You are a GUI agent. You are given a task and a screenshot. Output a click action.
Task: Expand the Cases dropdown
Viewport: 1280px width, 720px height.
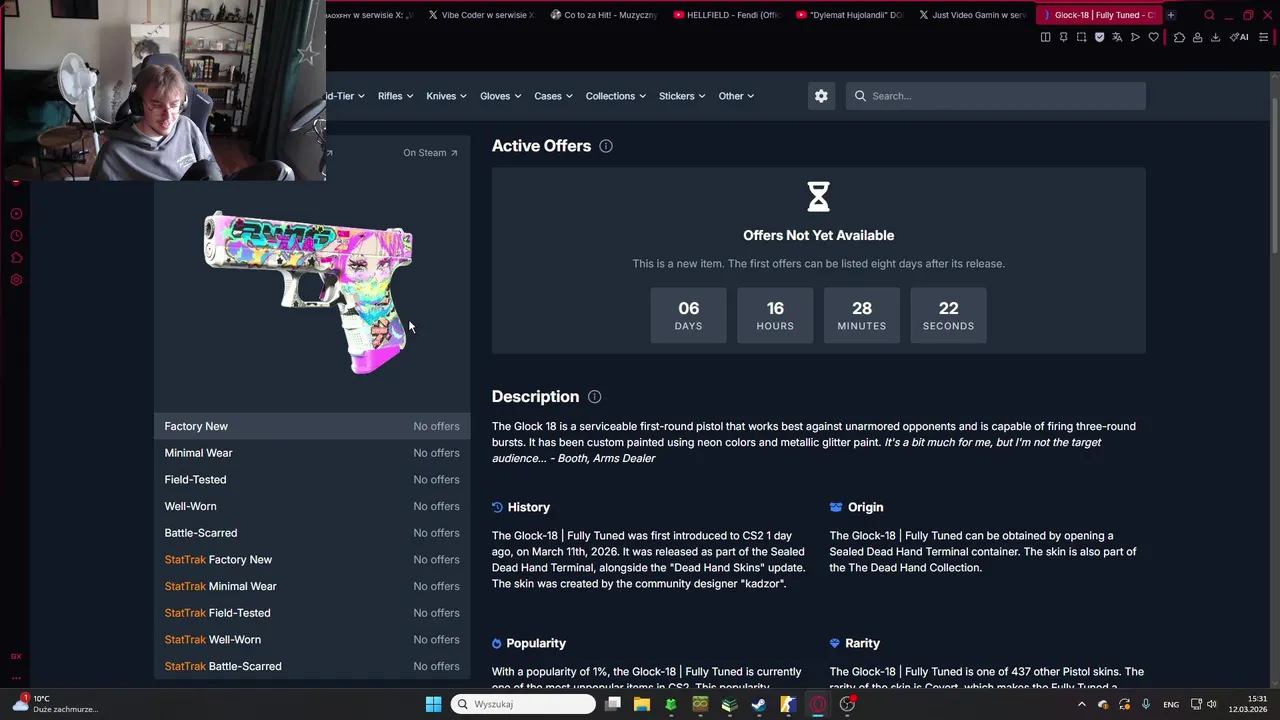point(553,96)
